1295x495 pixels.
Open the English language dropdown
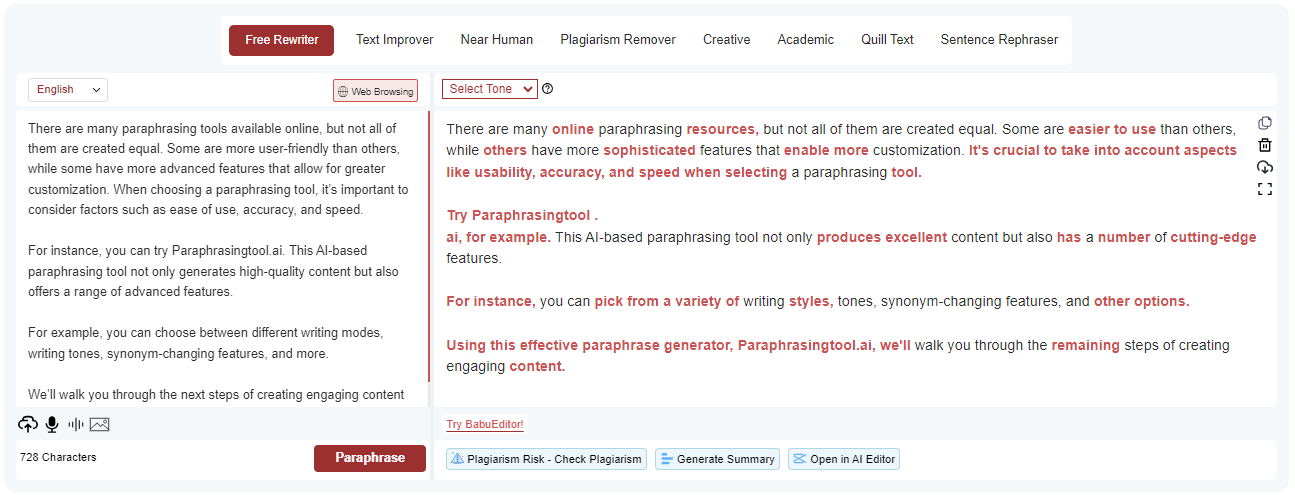point(68,90)
